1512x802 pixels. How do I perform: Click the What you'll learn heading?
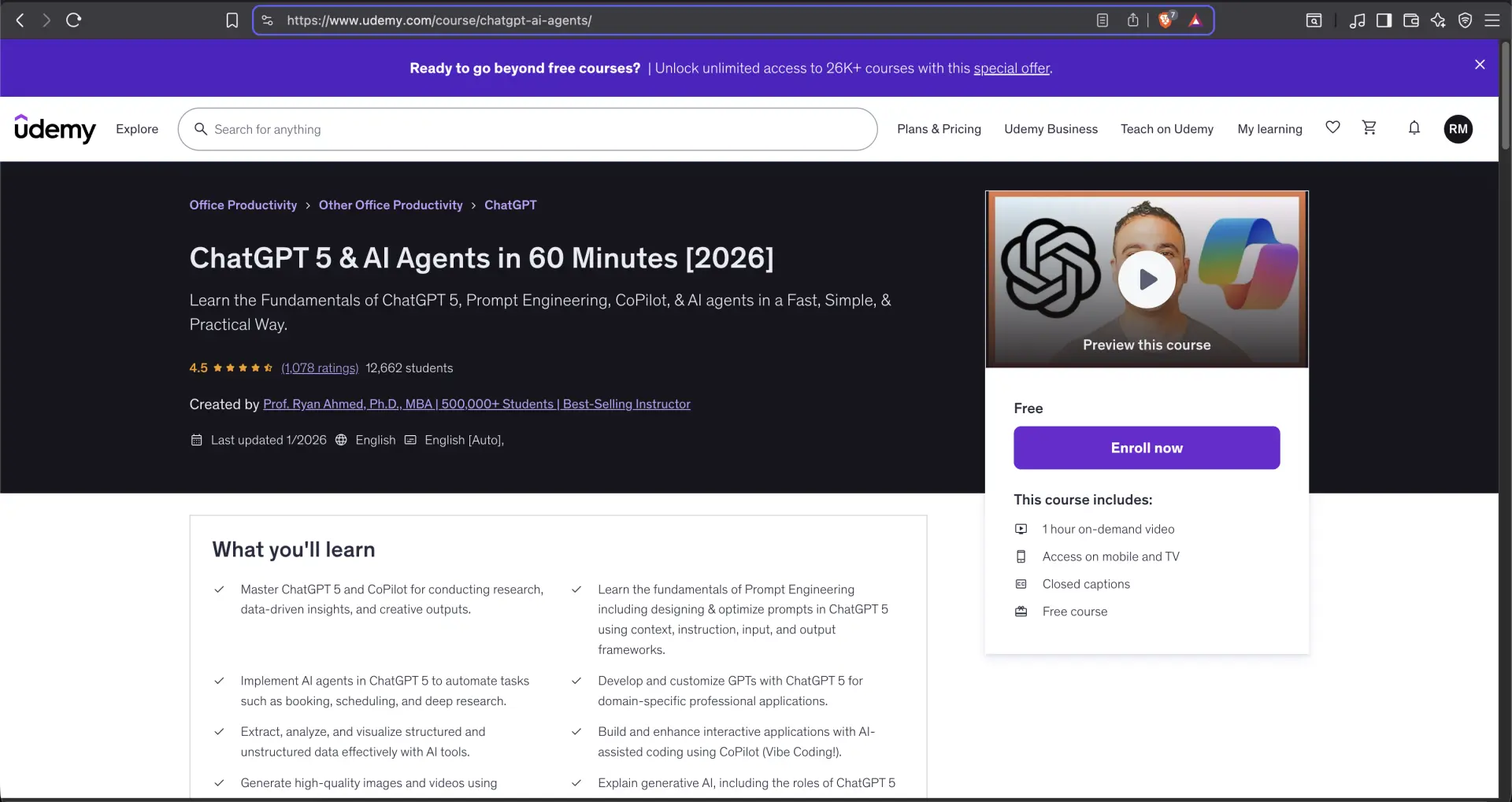(294, 549)
